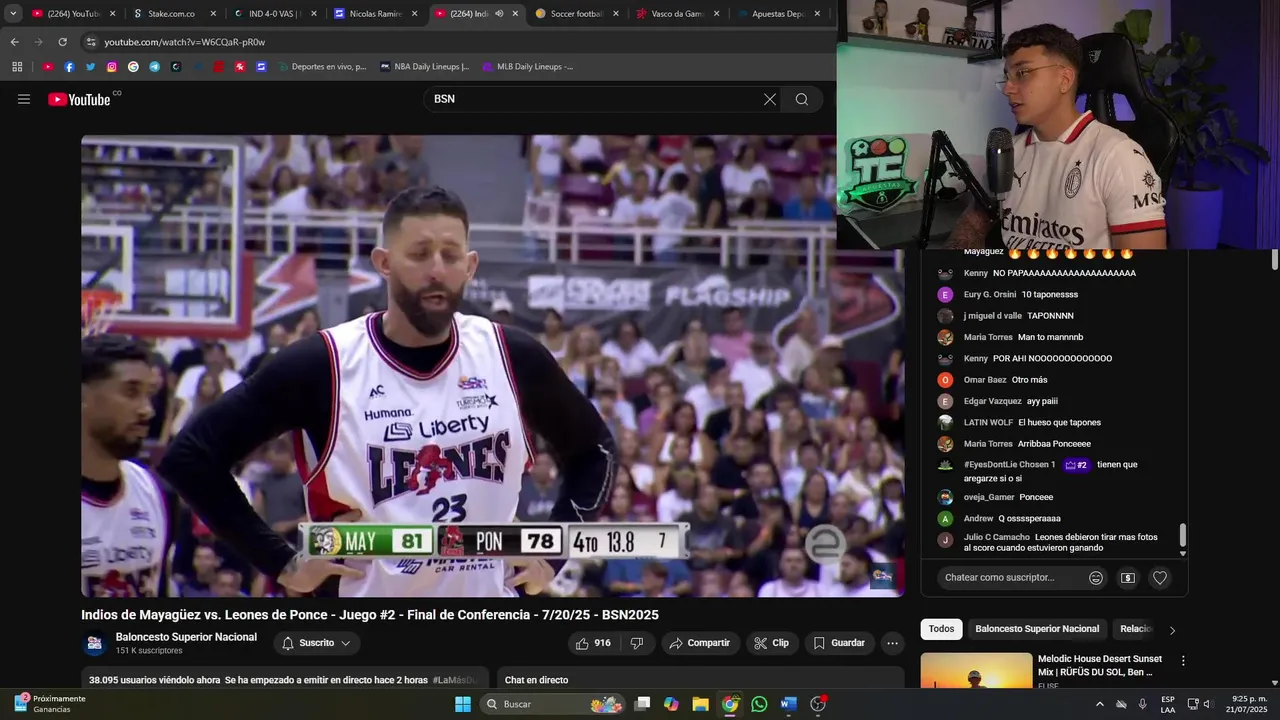
Task: Mute audio on the playing Indios tab
Action: 499,14
